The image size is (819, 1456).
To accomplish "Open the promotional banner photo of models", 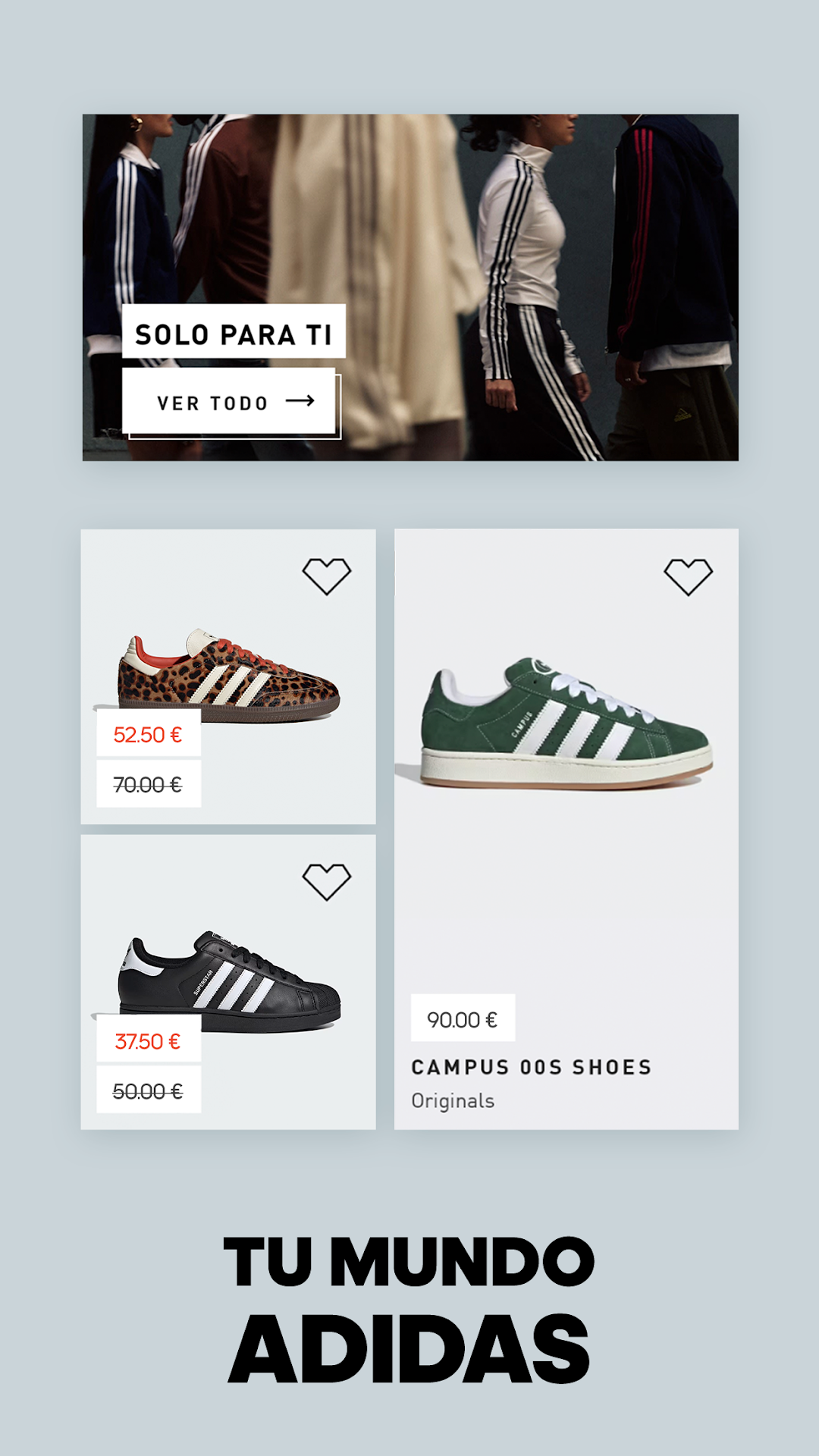I will click(x=410, y=287).
